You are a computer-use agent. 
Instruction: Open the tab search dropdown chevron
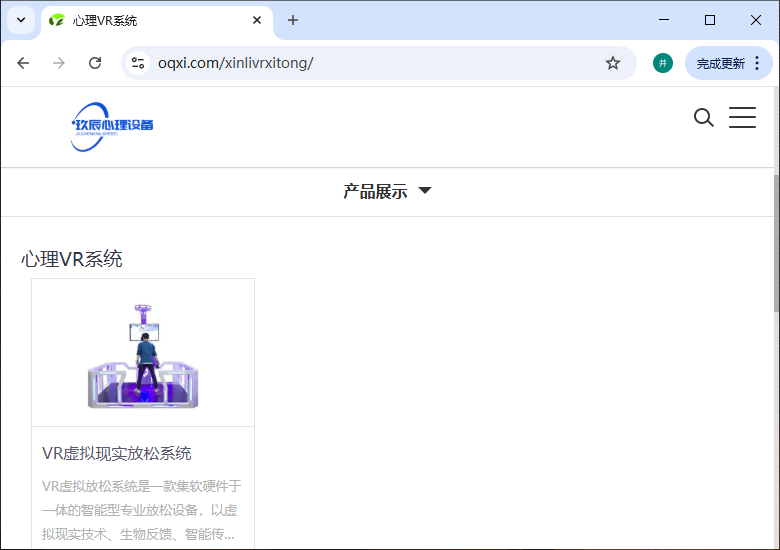pyautogui.click(x=21, y=20)
